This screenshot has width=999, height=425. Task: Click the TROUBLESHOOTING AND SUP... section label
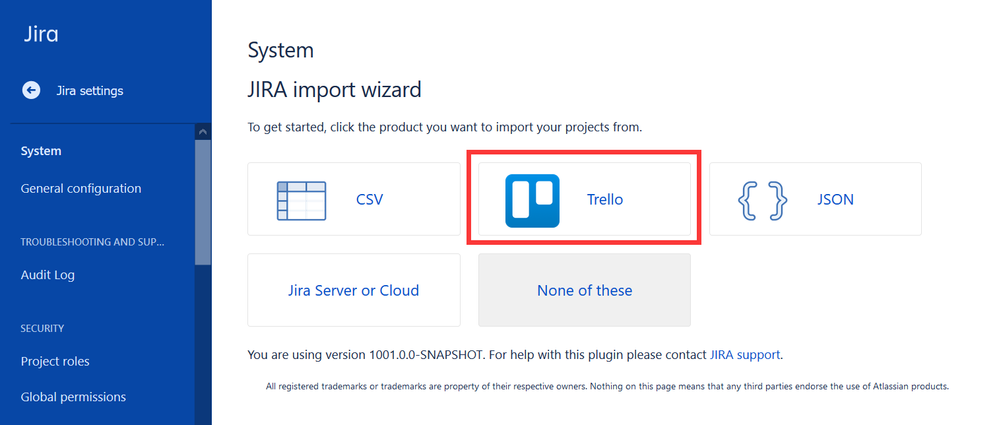point(92,242)
